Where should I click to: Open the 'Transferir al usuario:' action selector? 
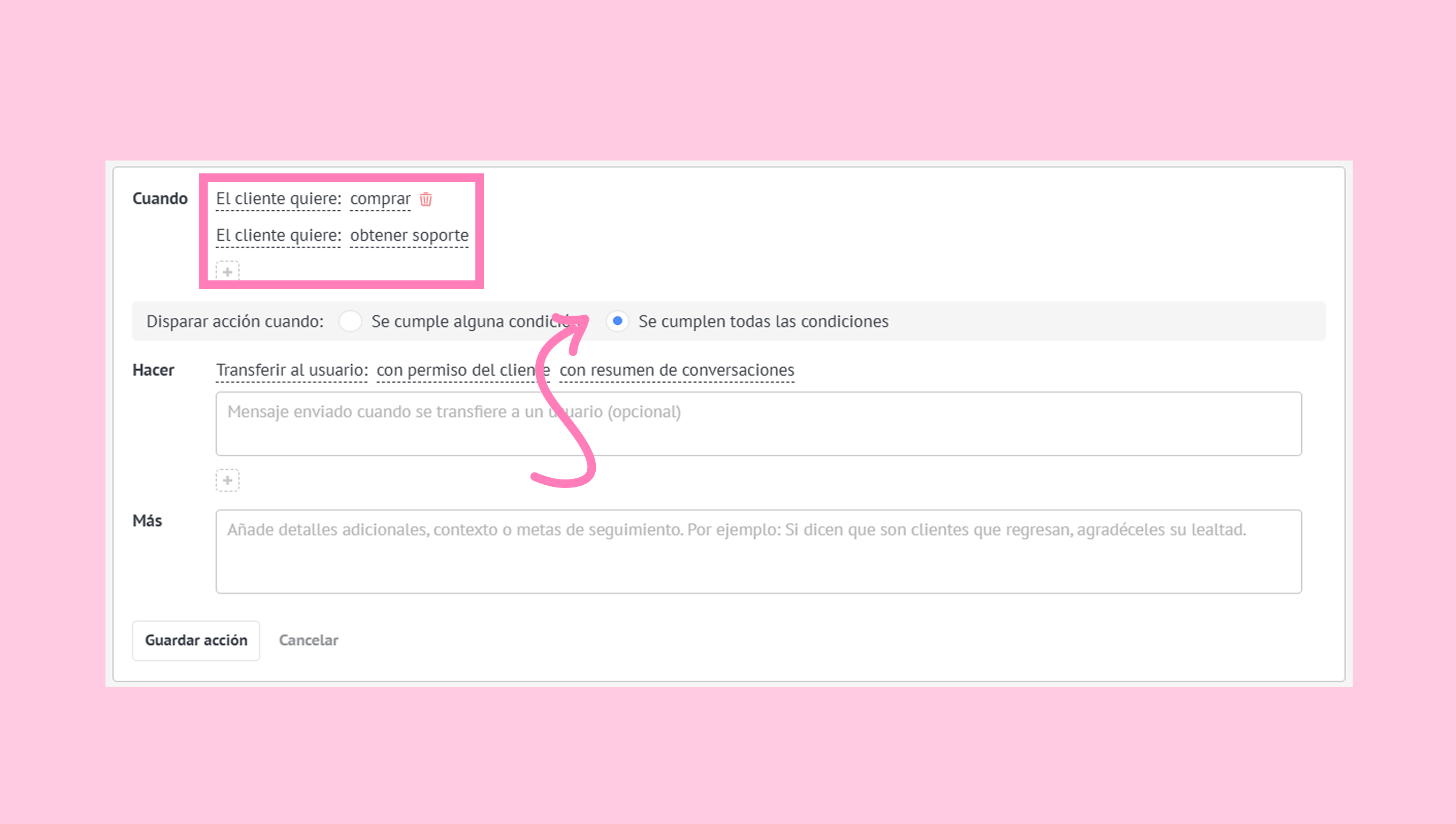(292, 370)
